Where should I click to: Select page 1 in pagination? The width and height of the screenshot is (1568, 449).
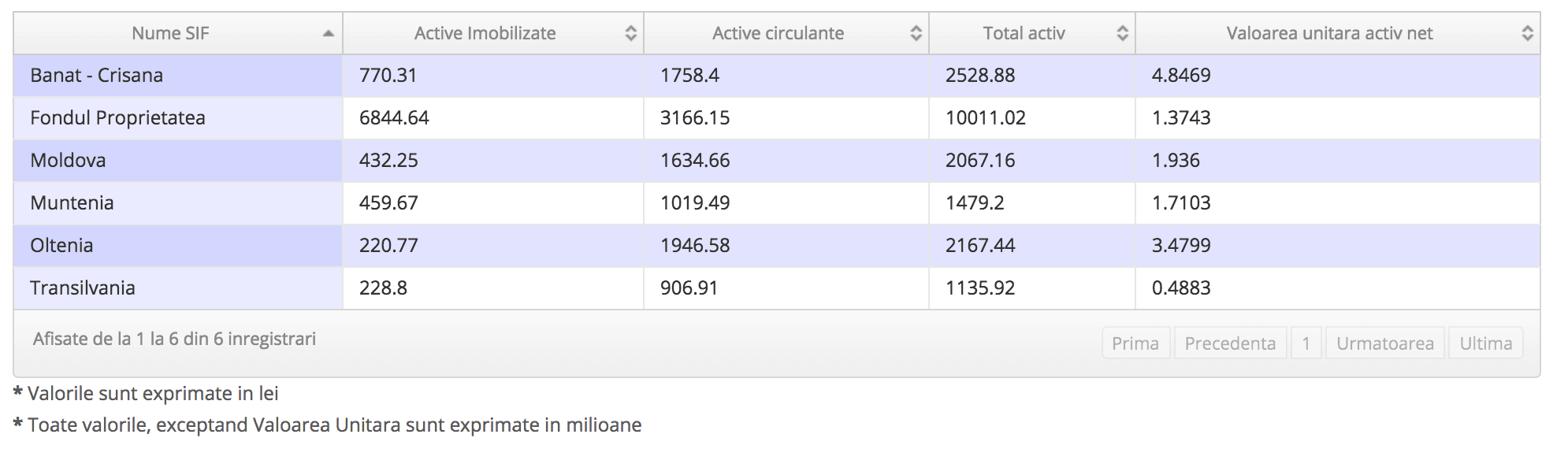click(x=1306, y=343)
